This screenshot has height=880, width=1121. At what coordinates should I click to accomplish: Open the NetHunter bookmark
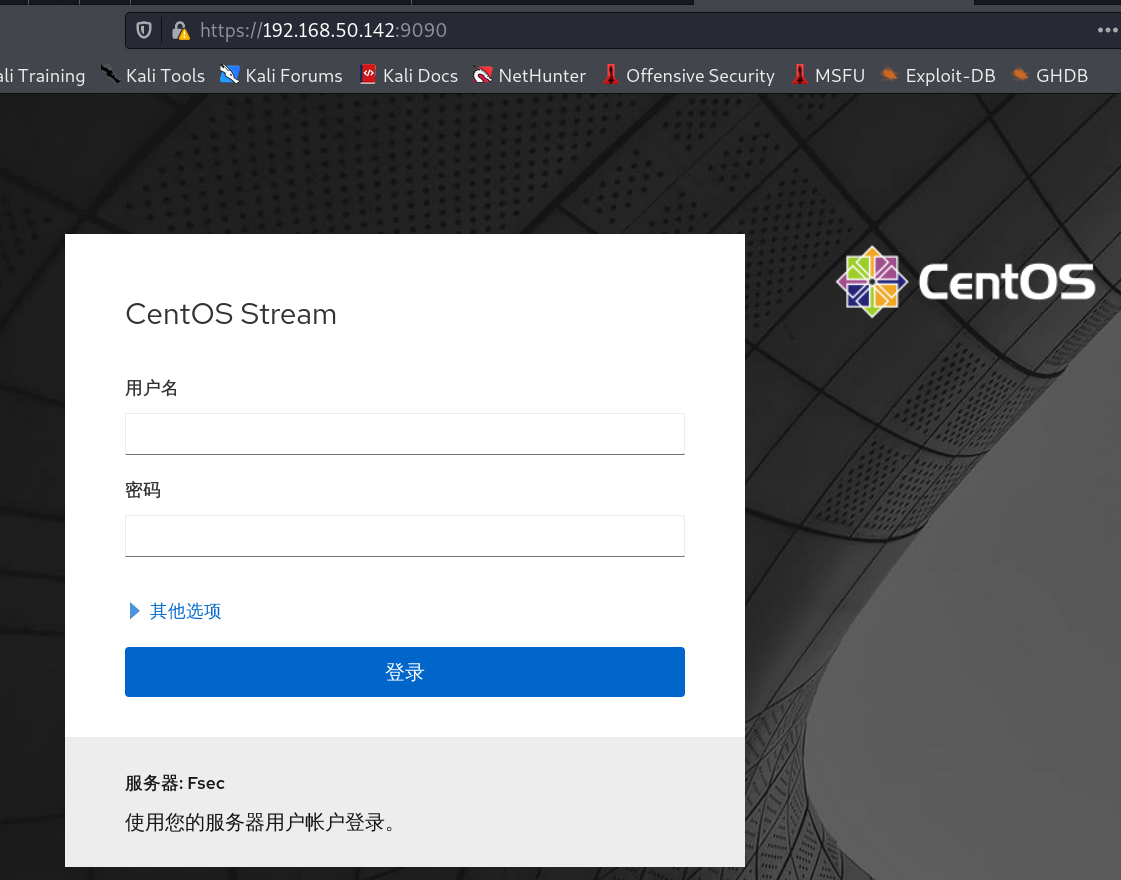click(529, 76)
